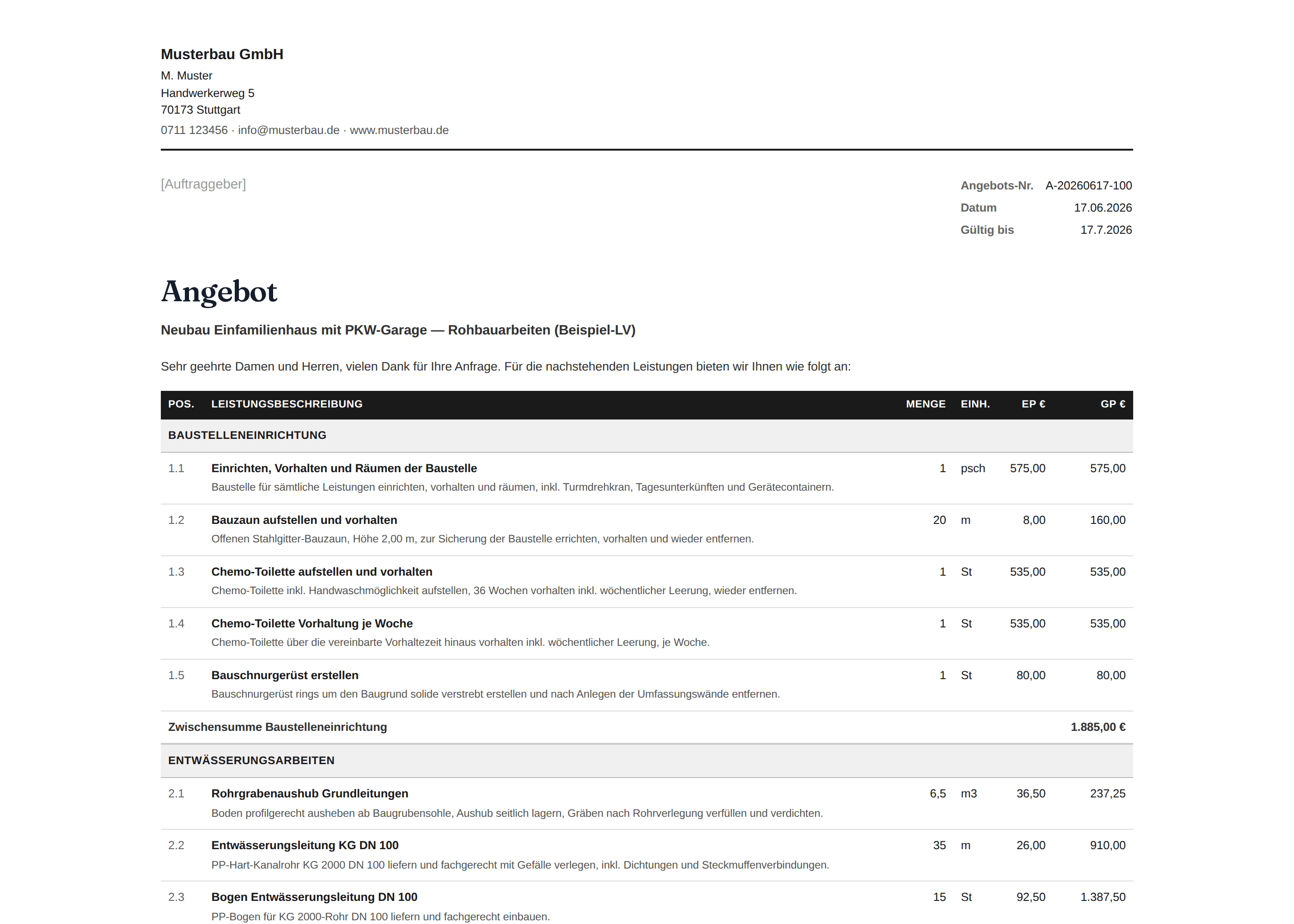
Task: Click the MENGE column header
Action: [x=925, y=404]
